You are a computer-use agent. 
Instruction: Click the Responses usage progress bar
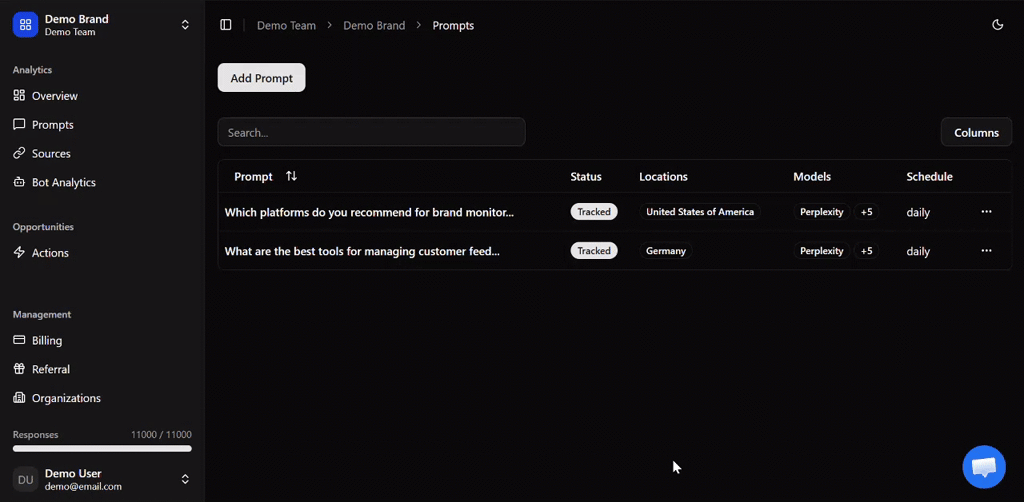103,448
